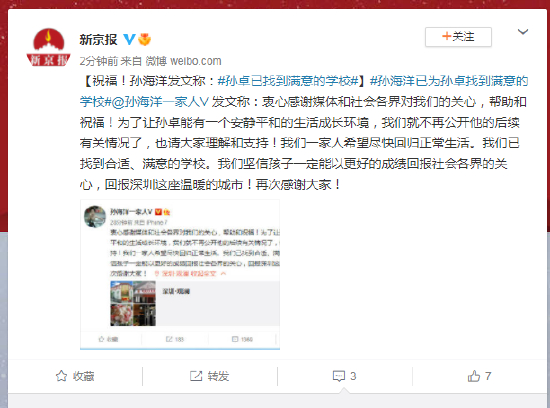The width and height of the screenshot is (550, 408).
Task: Click the orange membership crown badge
Action: [x=145, y=39]
